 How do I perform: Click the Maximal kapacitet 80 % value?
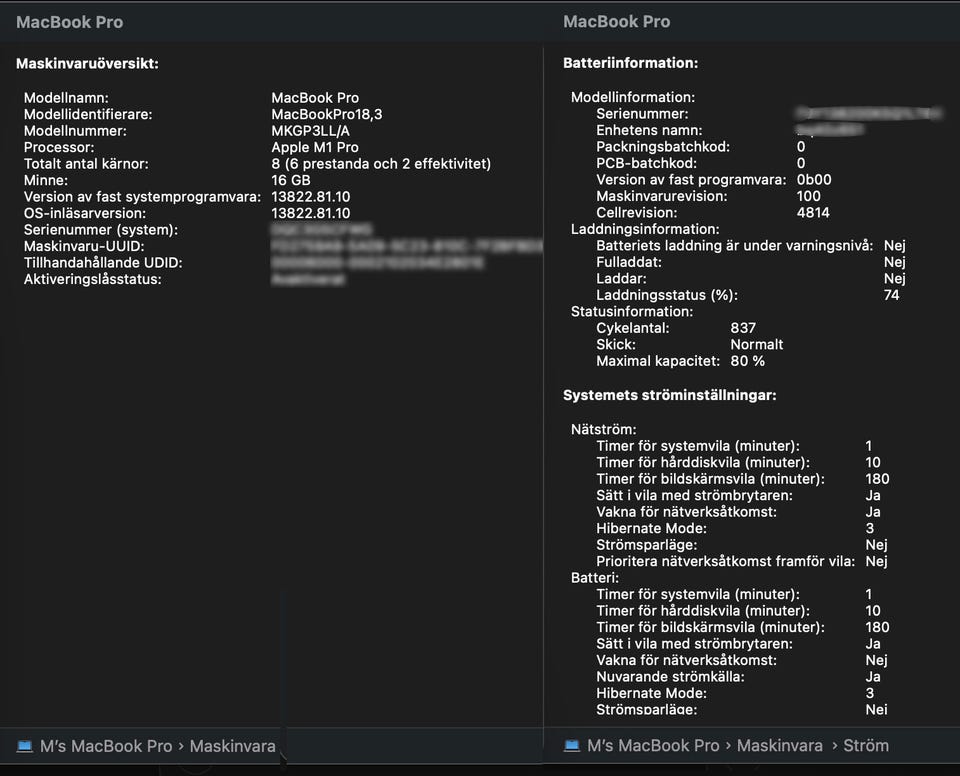pyautogui.click(x=747, y=361)
